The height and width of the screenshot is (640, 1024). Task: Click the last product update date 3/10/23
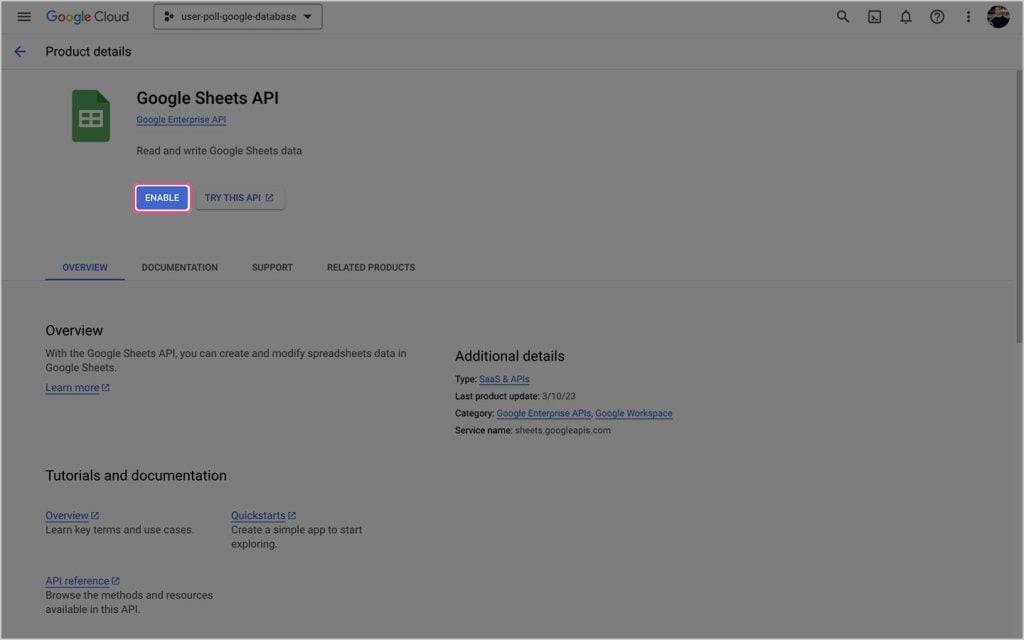(x=558, y=396)
